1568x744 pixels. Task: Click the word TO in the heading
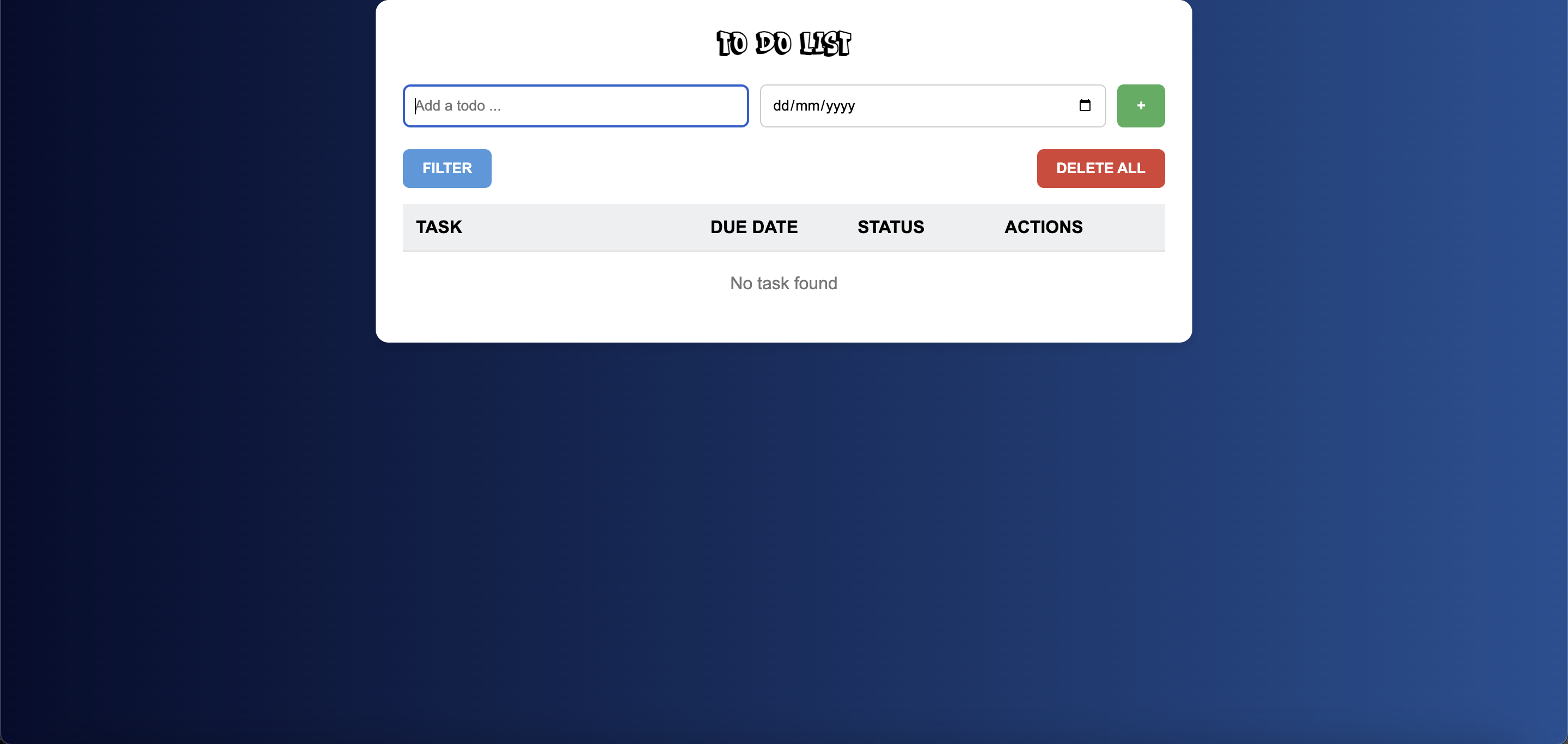(x=732, y=43)
